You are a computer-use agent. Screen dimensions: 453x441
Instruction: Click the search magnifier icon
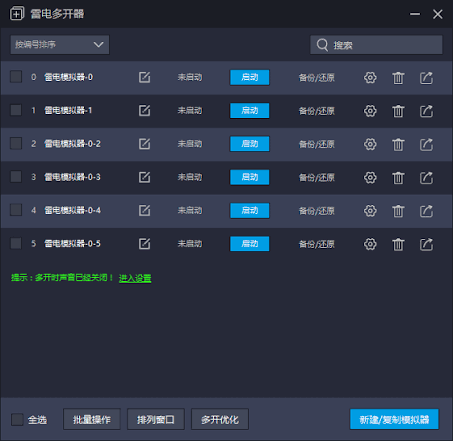pyautogui.click(x=322, y=45)
